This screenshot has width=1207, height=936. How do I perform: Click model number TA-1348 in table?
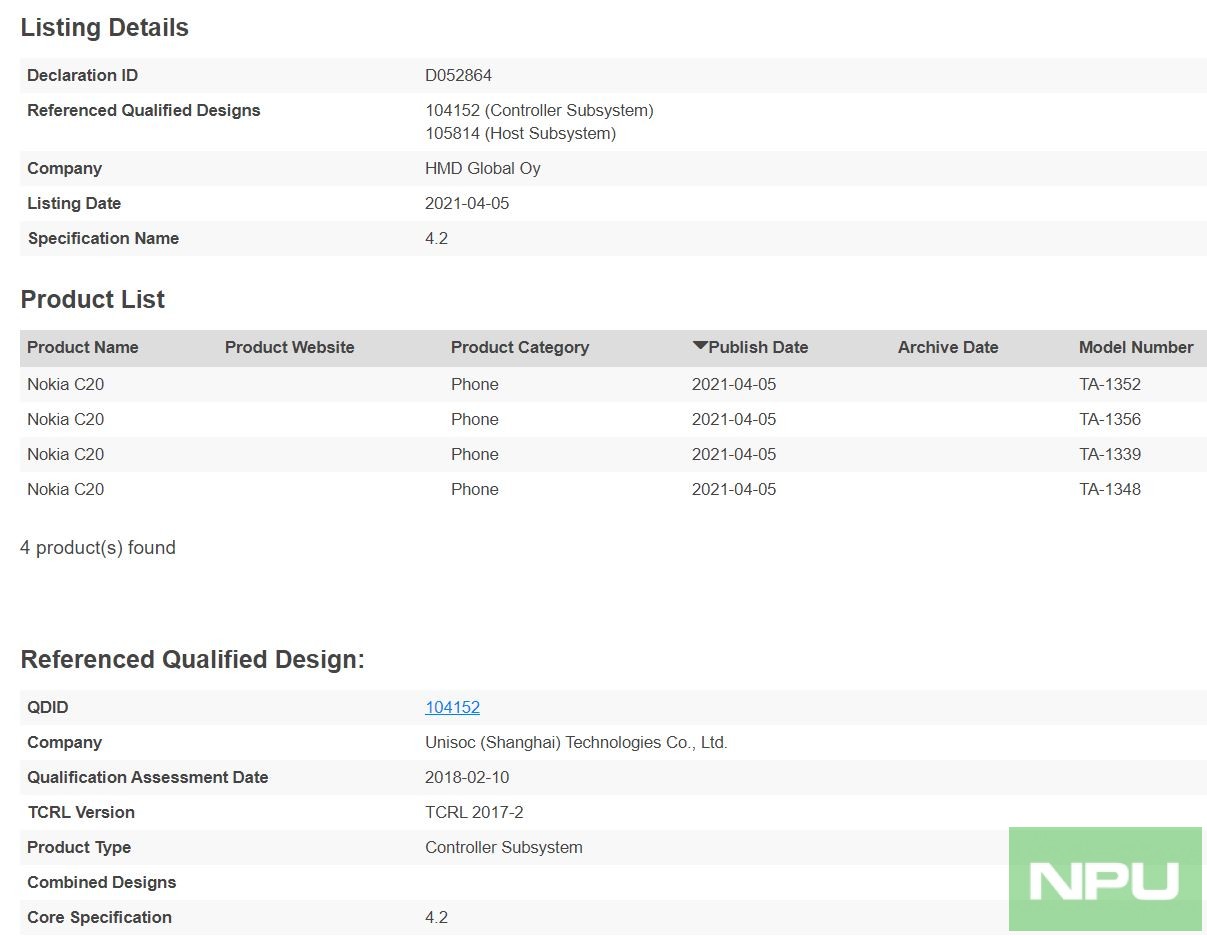(x=1109, y=489)
